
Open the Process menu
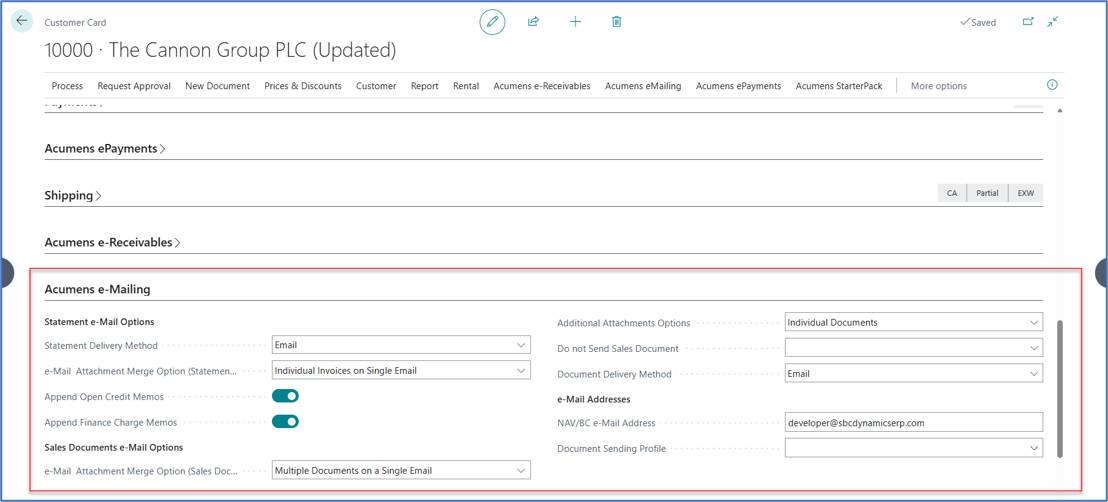point(67,86)
